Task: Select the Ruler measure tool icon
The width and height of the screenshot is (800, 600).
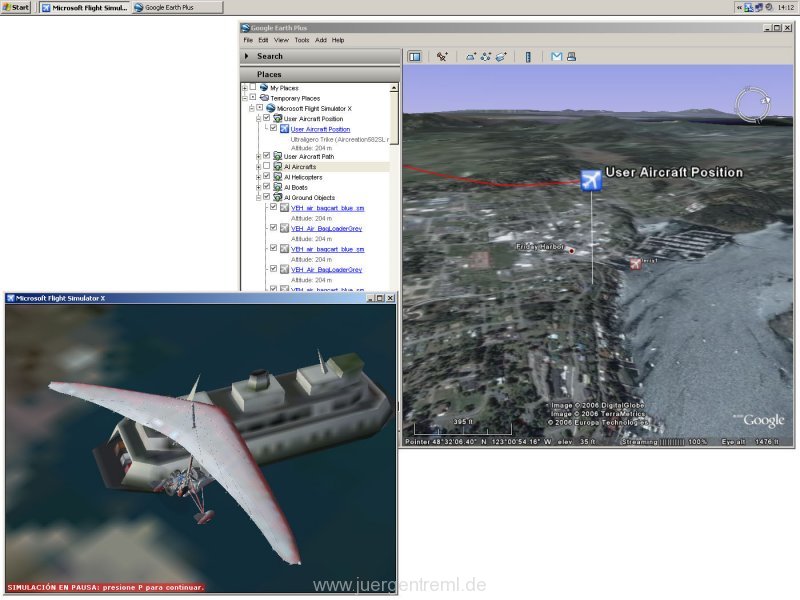Action: (x=528, y=57)
